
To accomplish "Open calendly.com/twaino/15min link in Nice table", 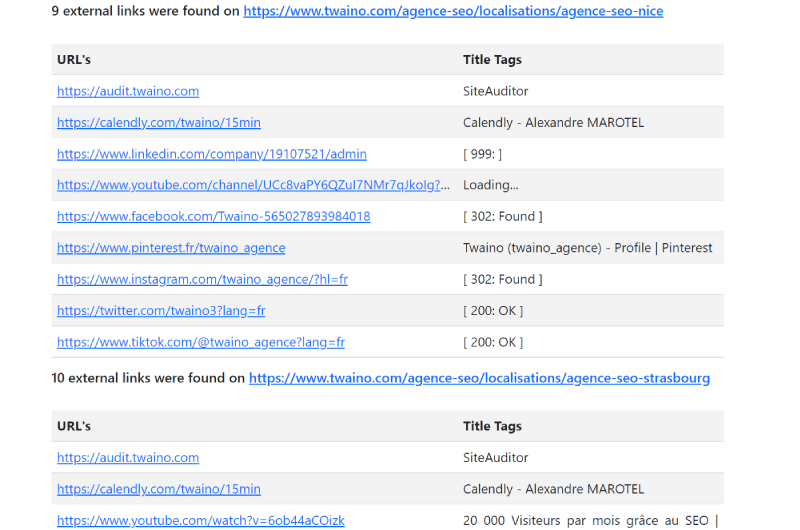I will 159,123.
